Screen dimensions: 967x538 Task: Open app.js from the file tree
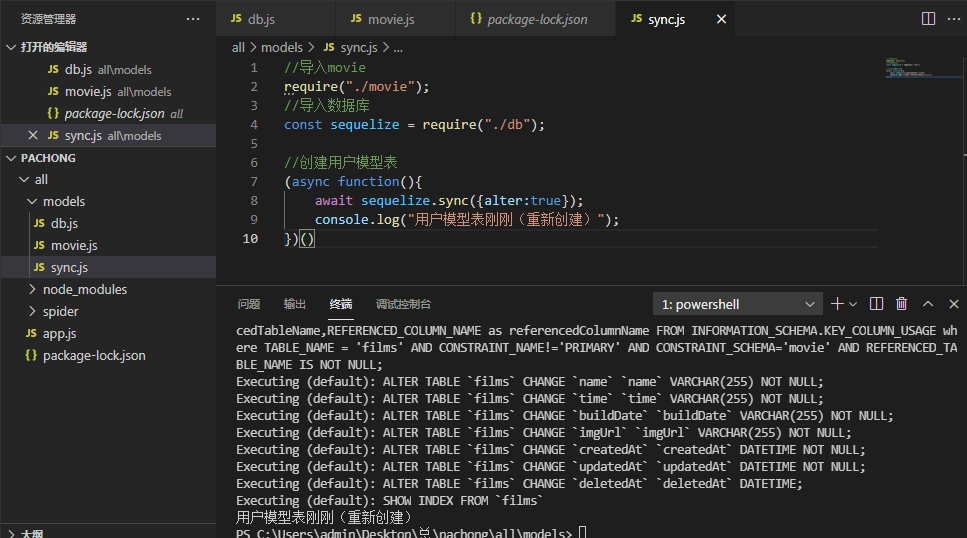point(108,334)
